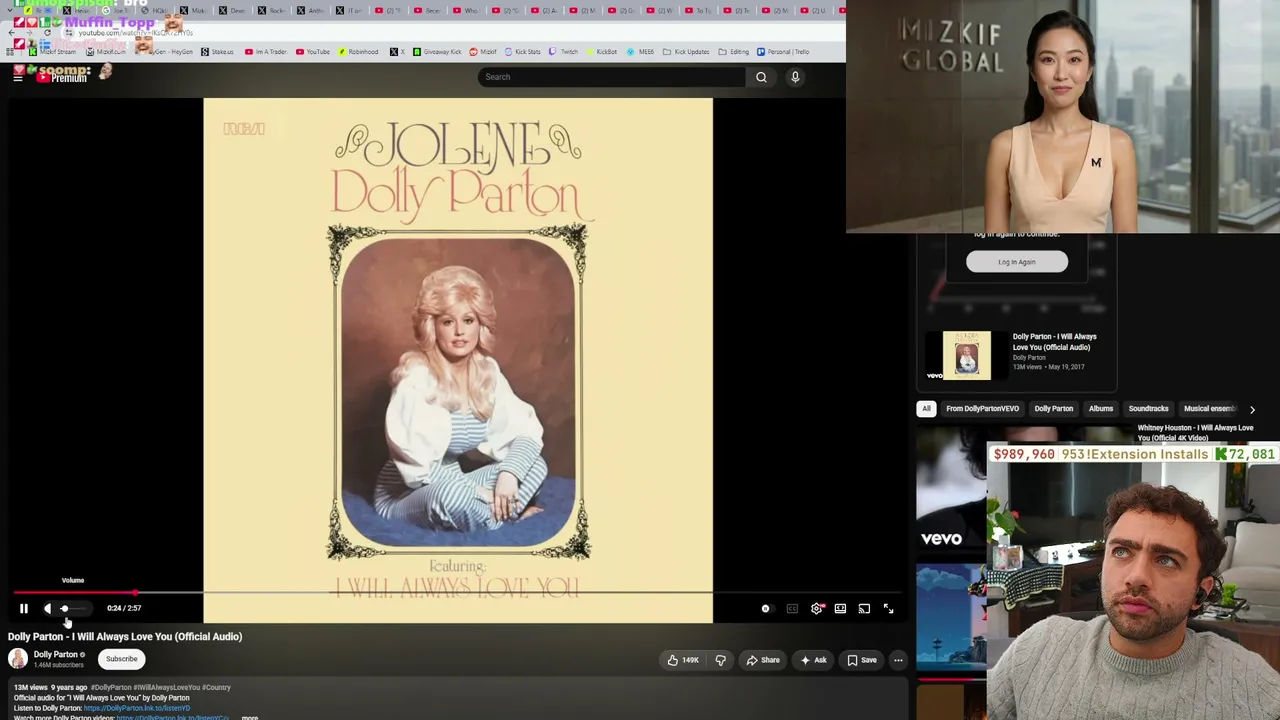1280x720 pixels.
Task: Dislike the video with thumbs-down
Action: pyautogui.click(x=720, y=660)
